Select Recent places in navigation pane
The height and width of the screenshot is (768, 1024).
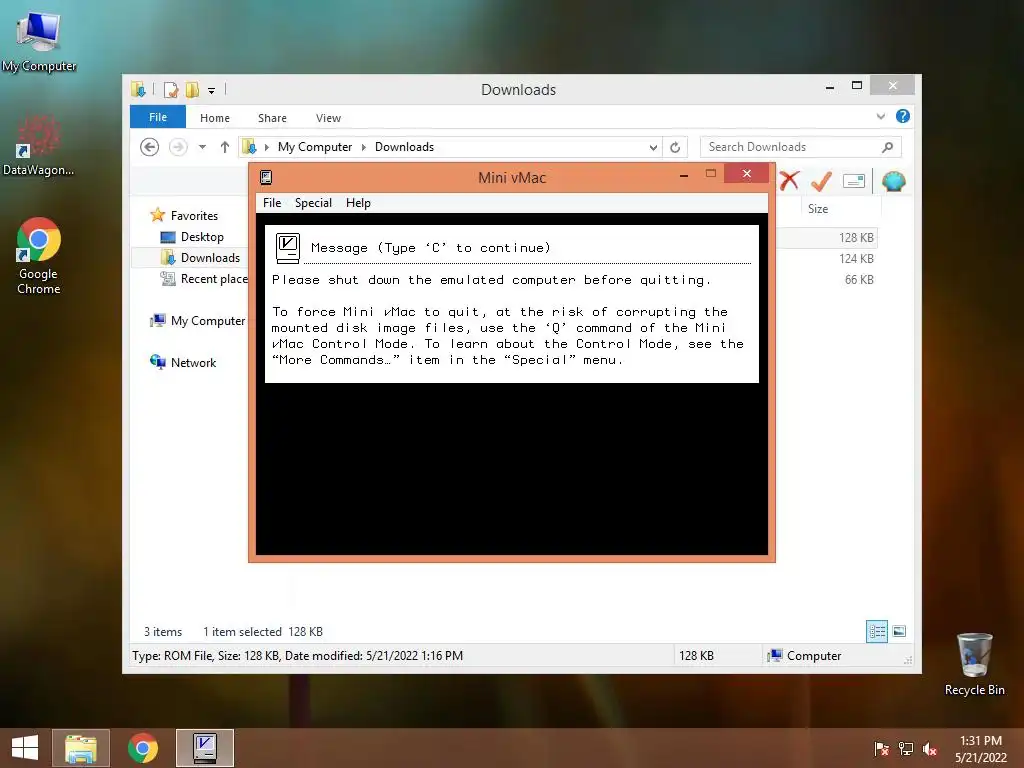tap(214, 279)
